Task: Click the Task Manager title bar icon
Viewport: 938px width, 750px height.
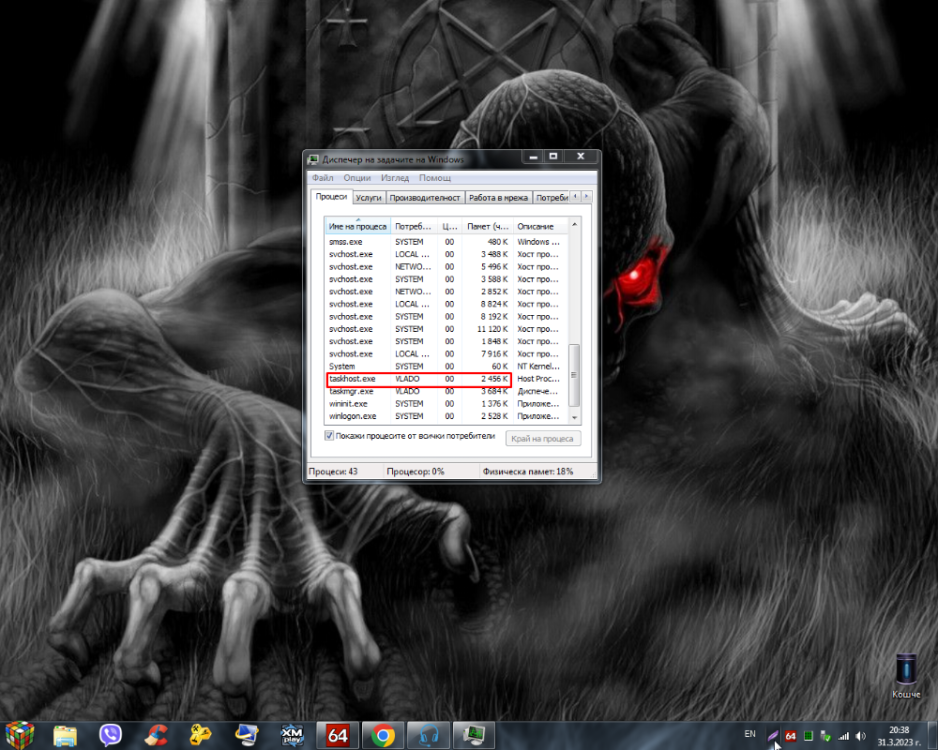Action: point(313,160)
